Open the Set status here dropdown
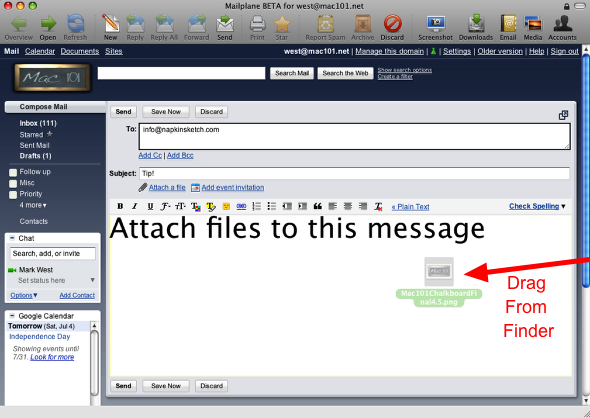The width and height of the screenshot is (590, 418). pos(93,280)
